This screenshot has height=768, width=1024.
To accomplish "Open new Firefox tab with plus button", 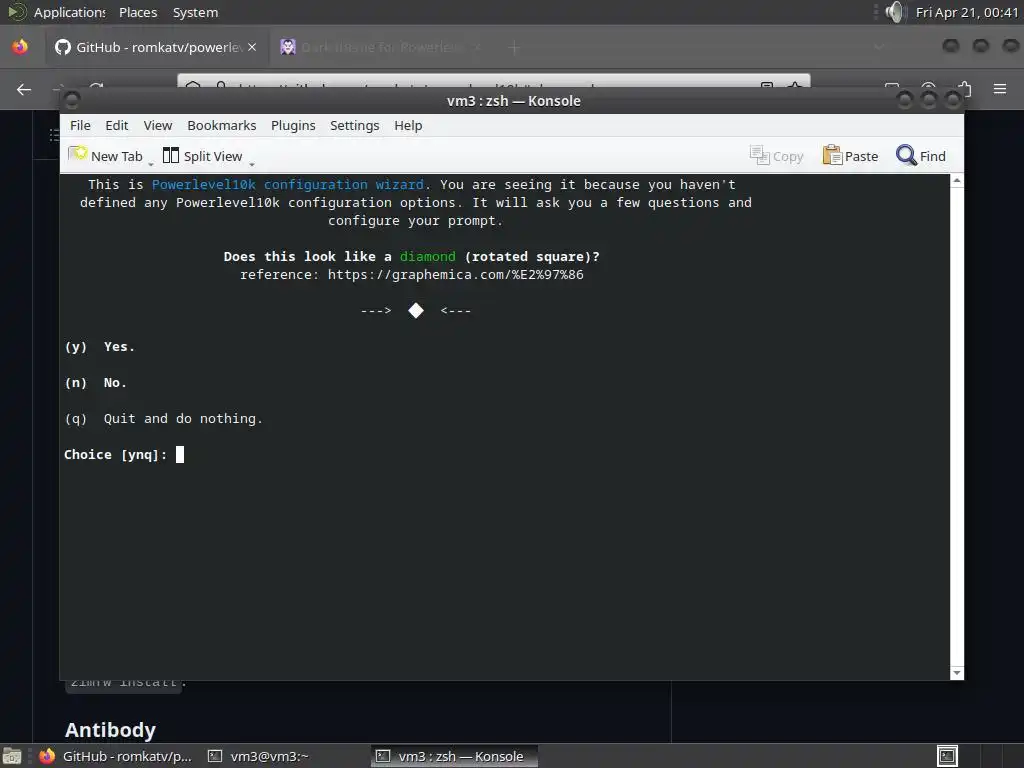I will click(514, 47).
